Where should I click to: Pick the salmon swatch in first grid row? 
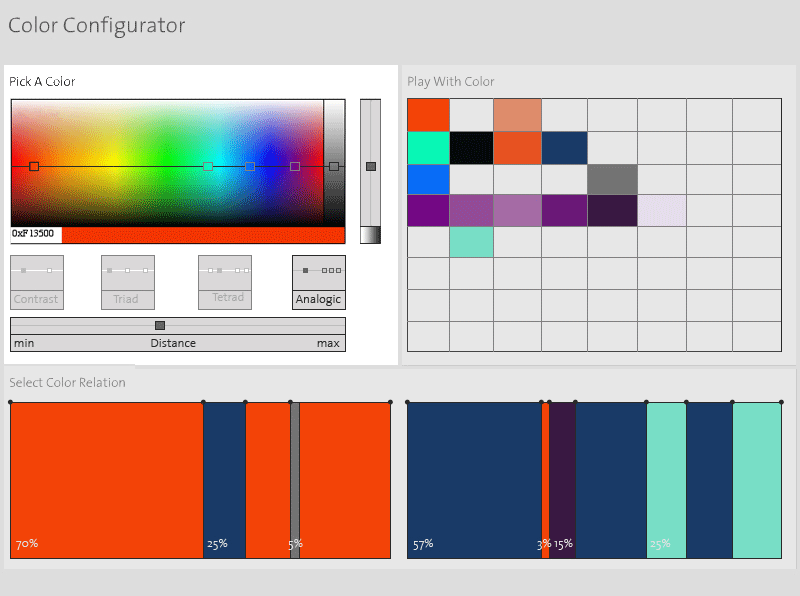click(x=517, y=115)
